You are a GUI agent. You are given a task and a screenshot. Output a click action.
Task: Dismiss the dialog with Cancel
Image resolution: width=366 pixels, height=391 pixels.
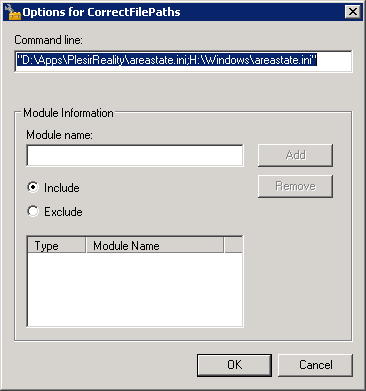pyautogui.click(x=315, y=365)
